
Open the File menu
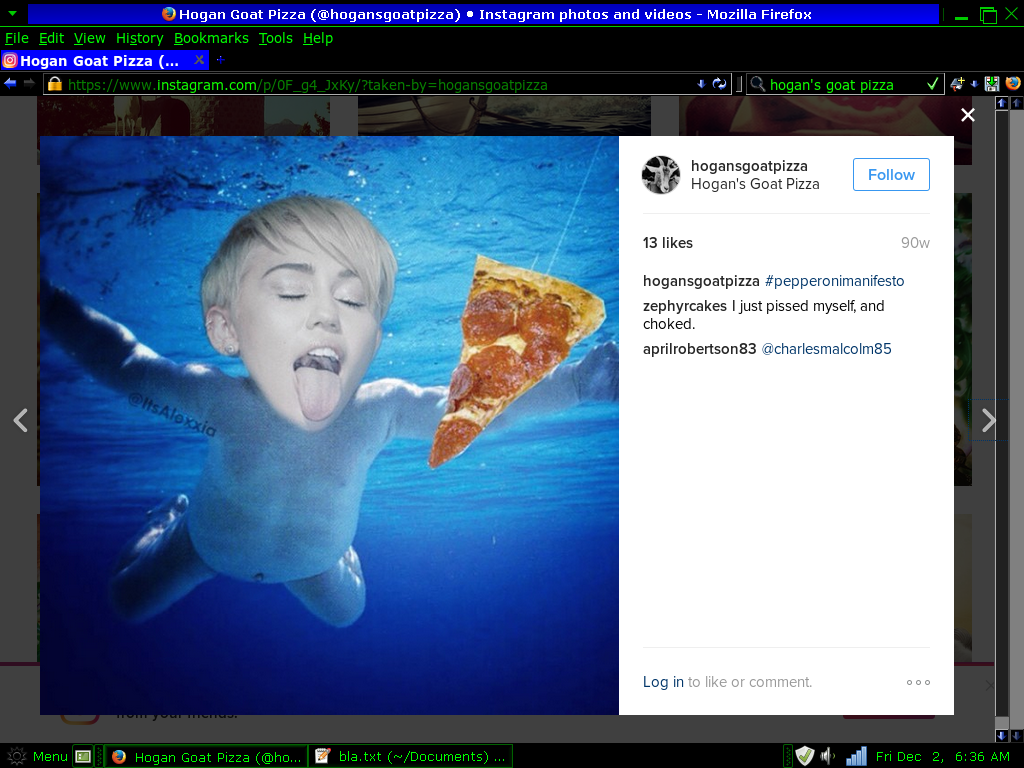tap(16, 38)
